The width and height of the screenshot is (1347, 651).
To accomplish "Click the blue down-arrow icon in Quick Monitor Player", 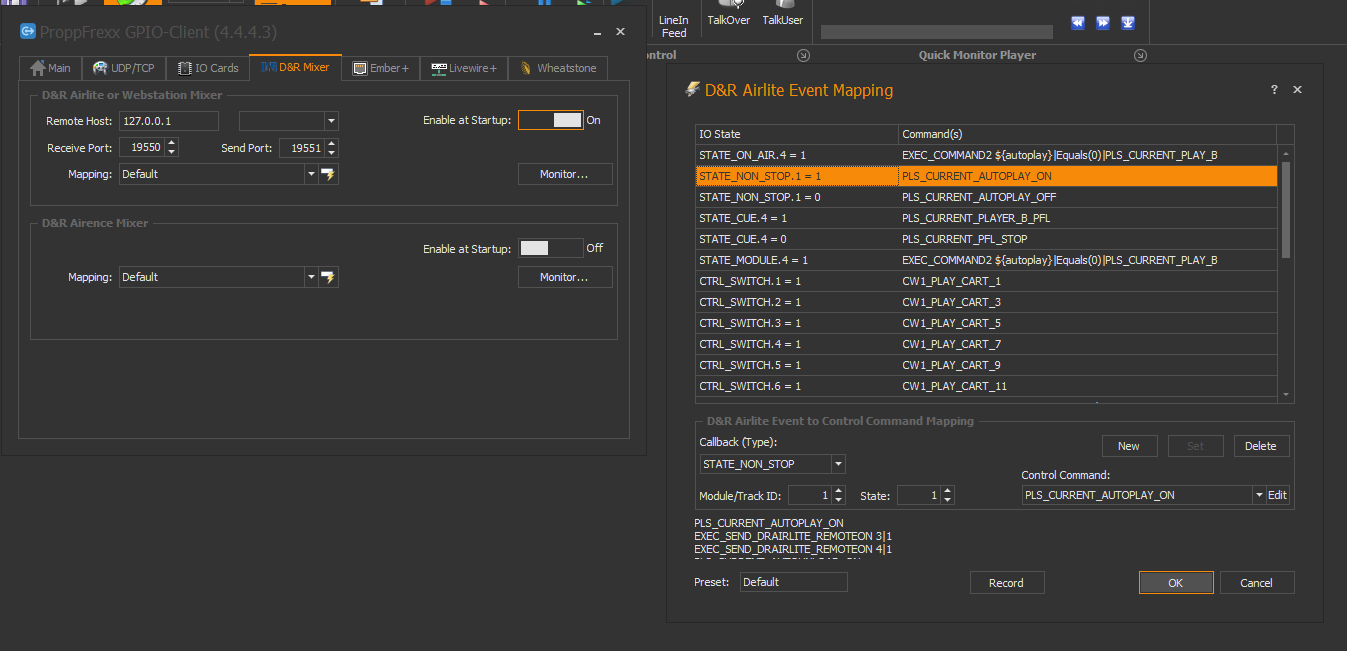I will click(x=1127, y=23).
